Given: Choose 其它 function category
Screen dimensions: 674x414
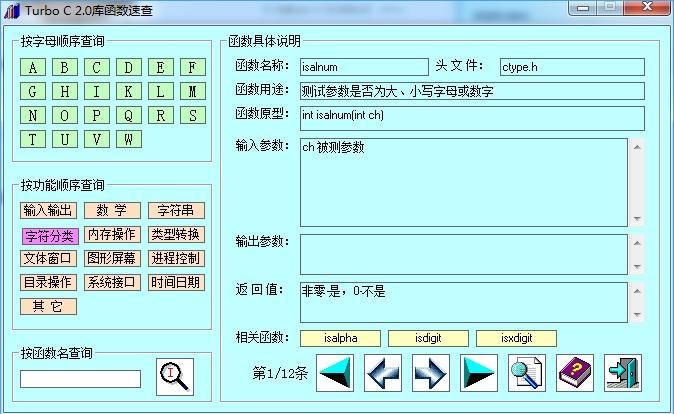Looking at the screenshot, I should pyautogui.click(x=48, y=307).
